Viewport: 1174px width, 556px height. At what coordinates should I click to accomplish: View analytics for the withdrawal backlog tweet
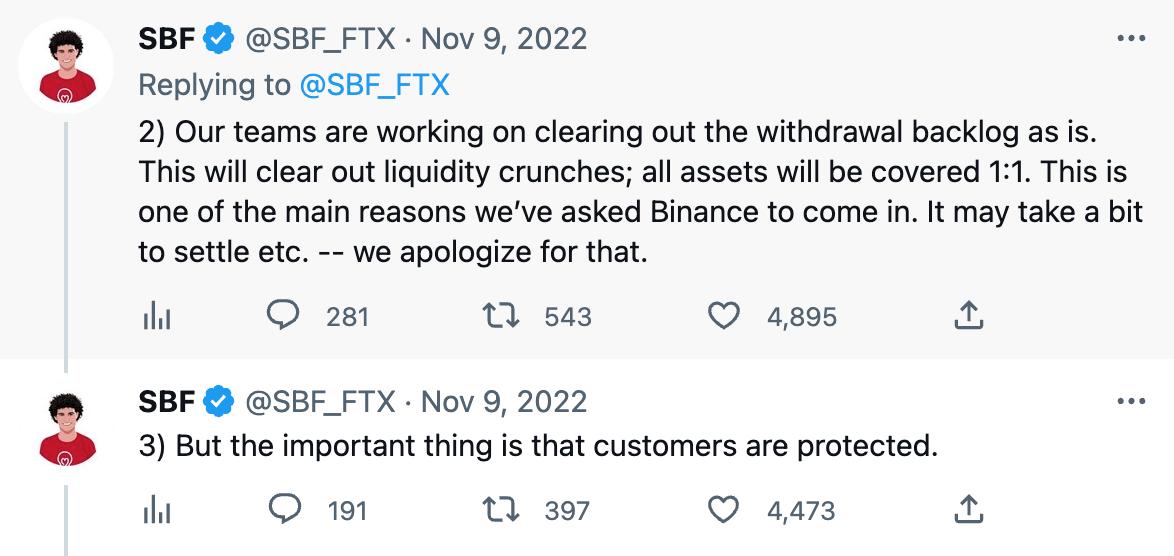click(156, 317)
